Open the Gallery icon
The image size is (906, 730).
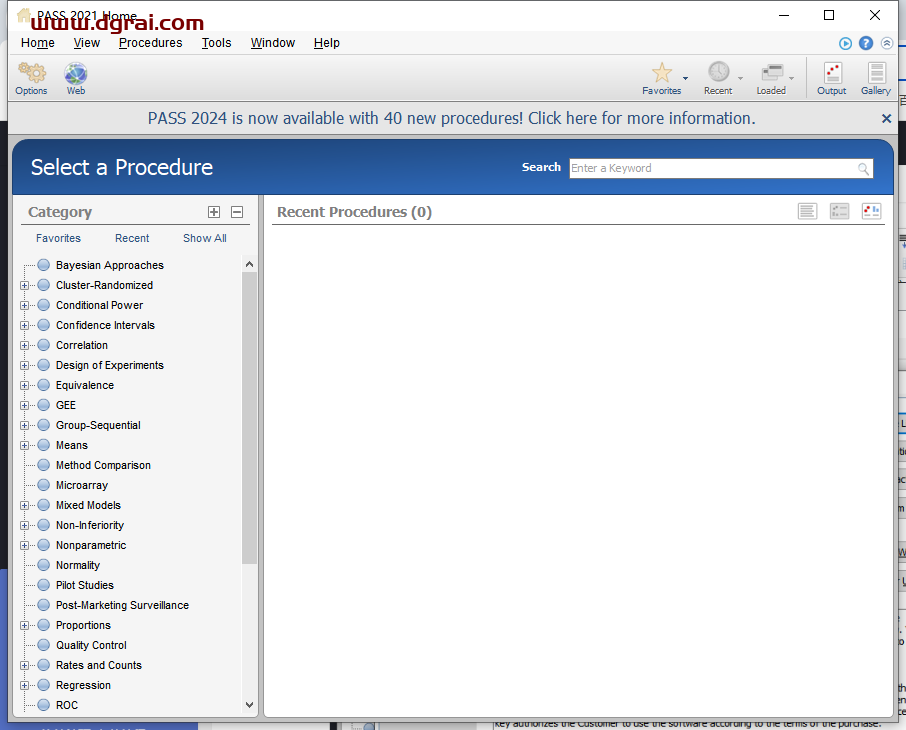click(x=876, y=78)
